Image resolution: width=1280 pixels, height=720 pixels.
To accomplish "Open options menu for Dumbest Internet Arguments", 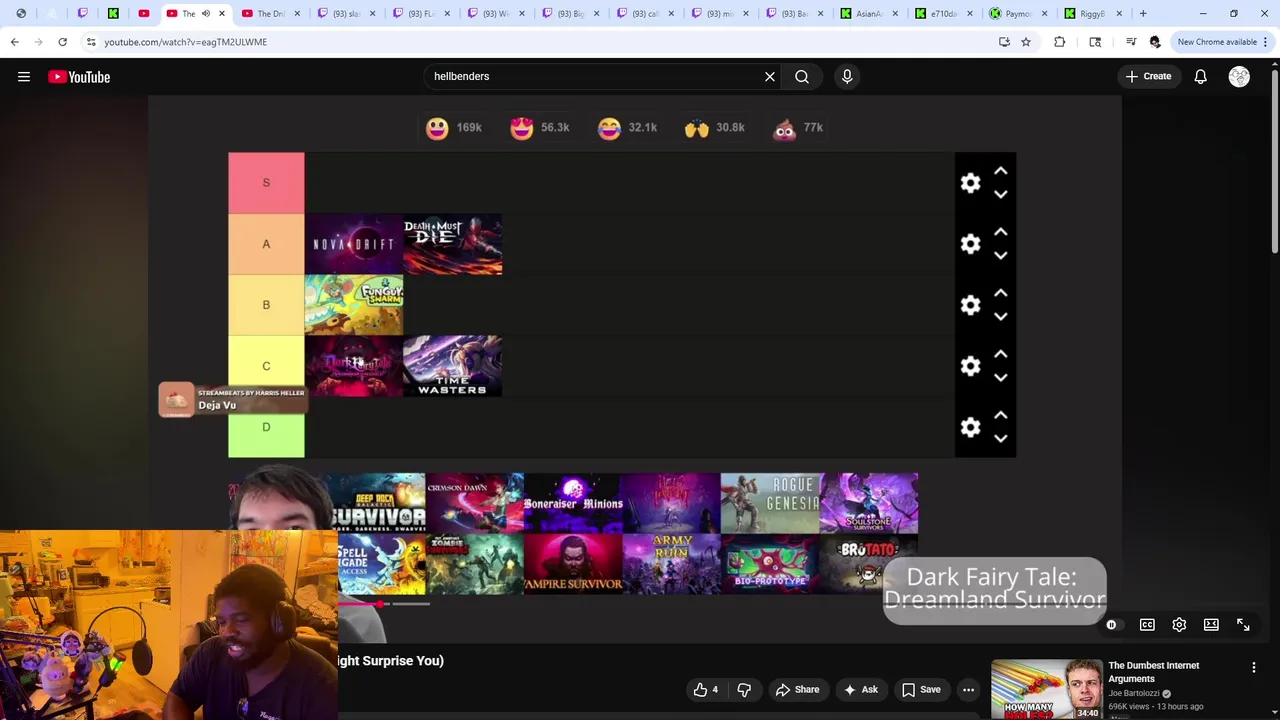I will coord(1254,667).
